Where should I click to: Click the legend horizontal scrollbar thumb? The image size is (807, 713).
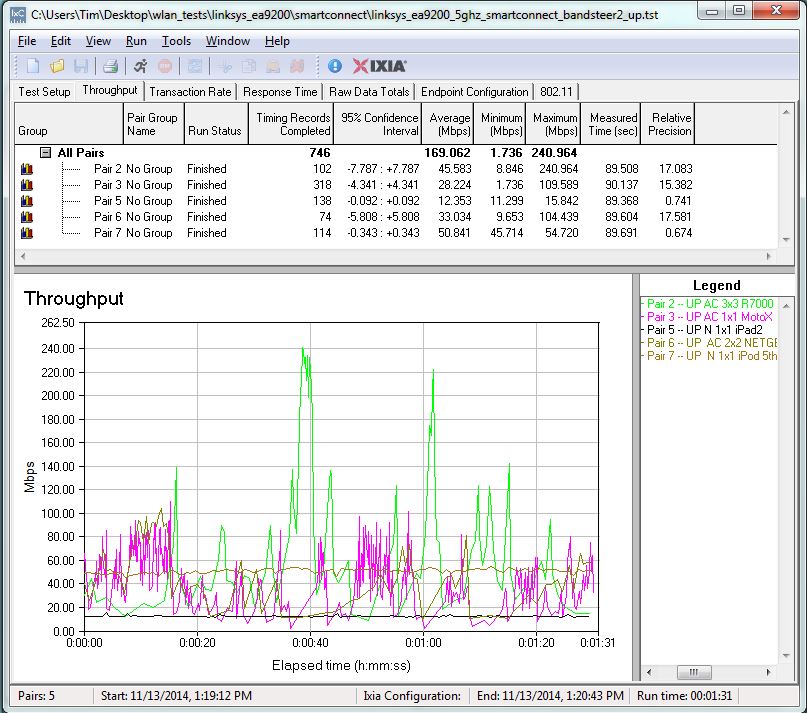pos(694,672)
